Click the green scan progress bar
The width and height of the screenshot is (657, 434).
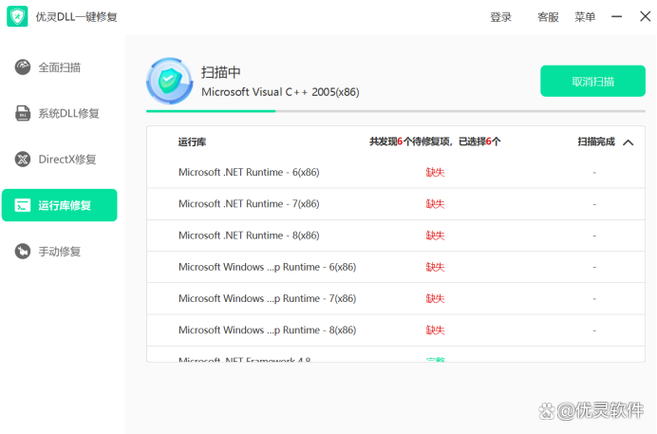211,111
